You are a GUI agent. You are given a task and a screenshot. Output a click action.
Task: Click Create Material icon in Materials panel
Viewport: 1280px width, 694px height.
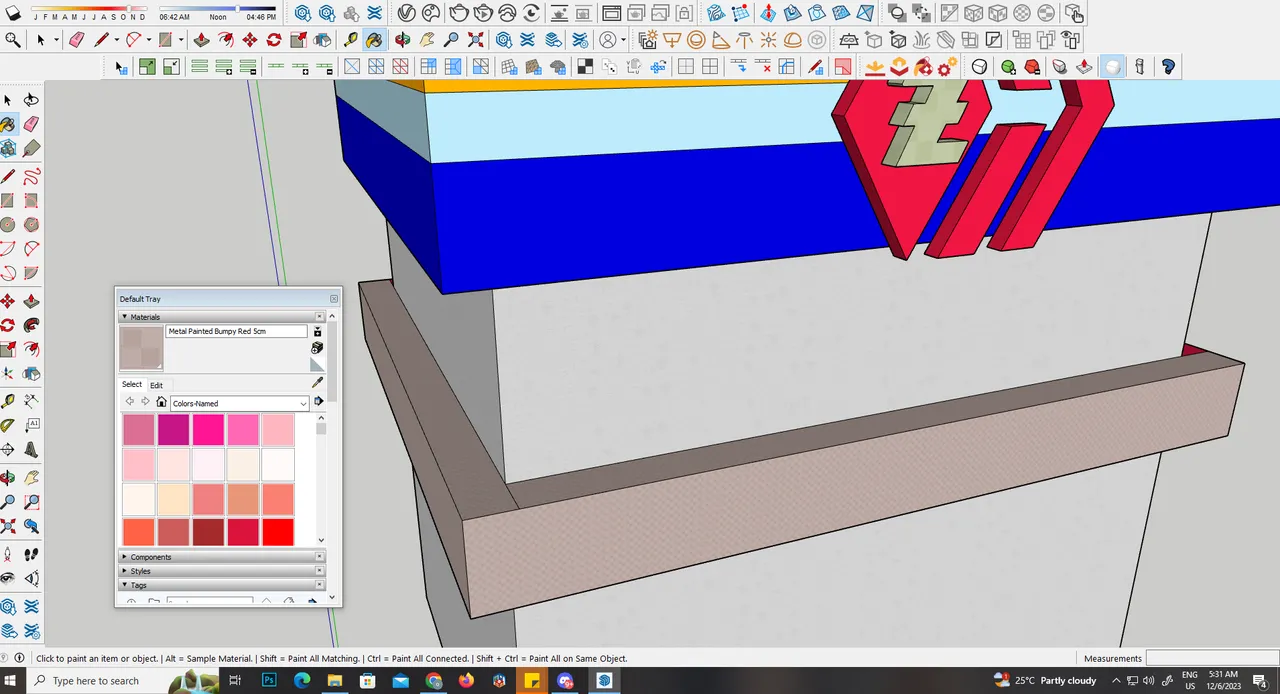pyautogui.click(x=317, y=348)
